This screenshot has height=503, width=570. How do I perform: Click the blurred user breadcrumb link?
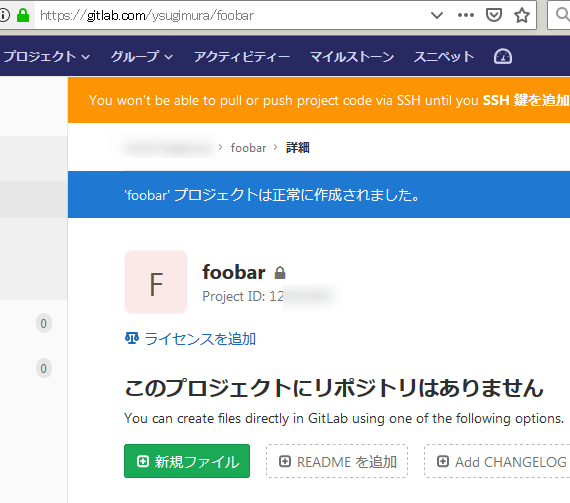(168, 148)
